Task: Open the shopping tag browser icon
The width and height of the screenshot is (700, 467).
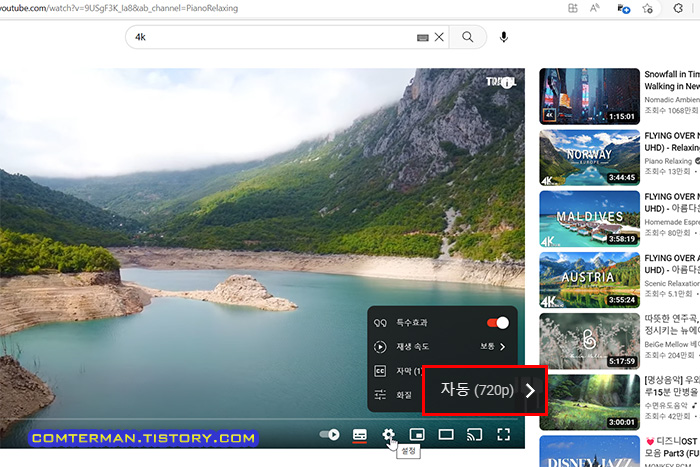Action: click(x=623, y=8)
